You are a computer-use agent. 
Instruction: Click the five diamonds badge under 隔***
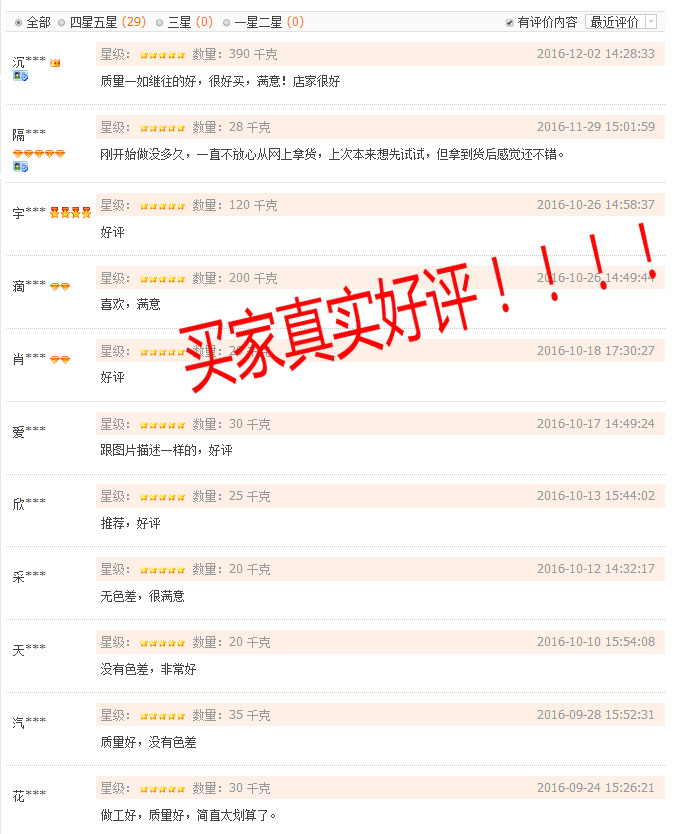point(39,154)
